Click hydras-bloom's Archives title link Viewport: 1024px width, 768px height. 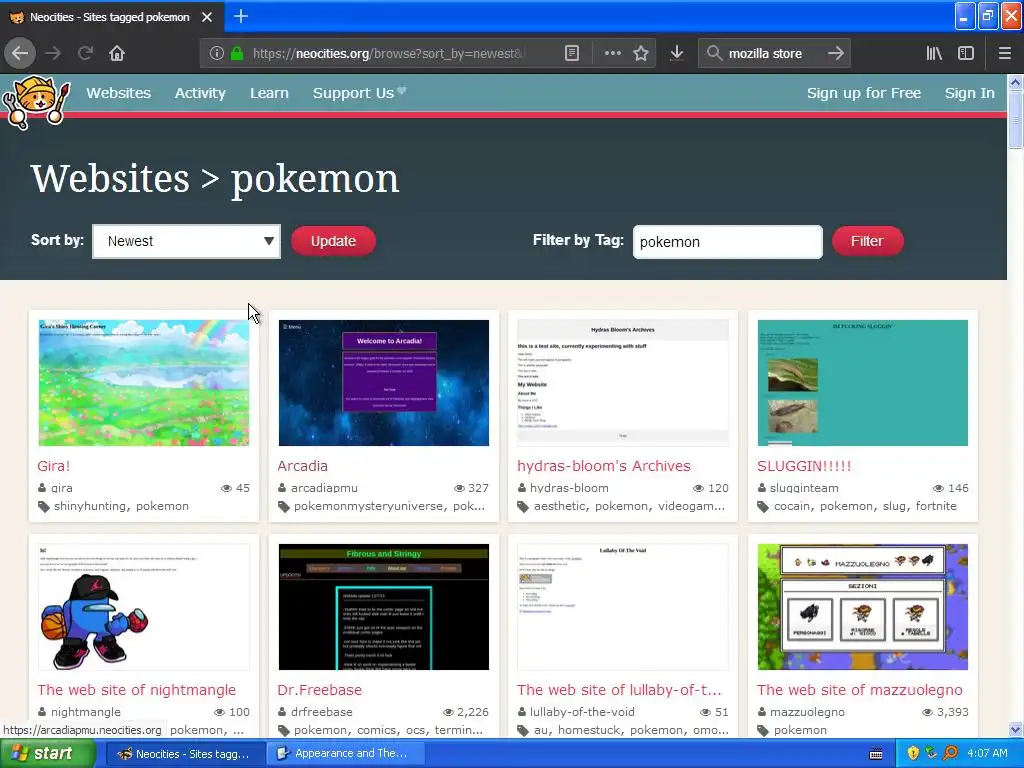tap(603, 466)
